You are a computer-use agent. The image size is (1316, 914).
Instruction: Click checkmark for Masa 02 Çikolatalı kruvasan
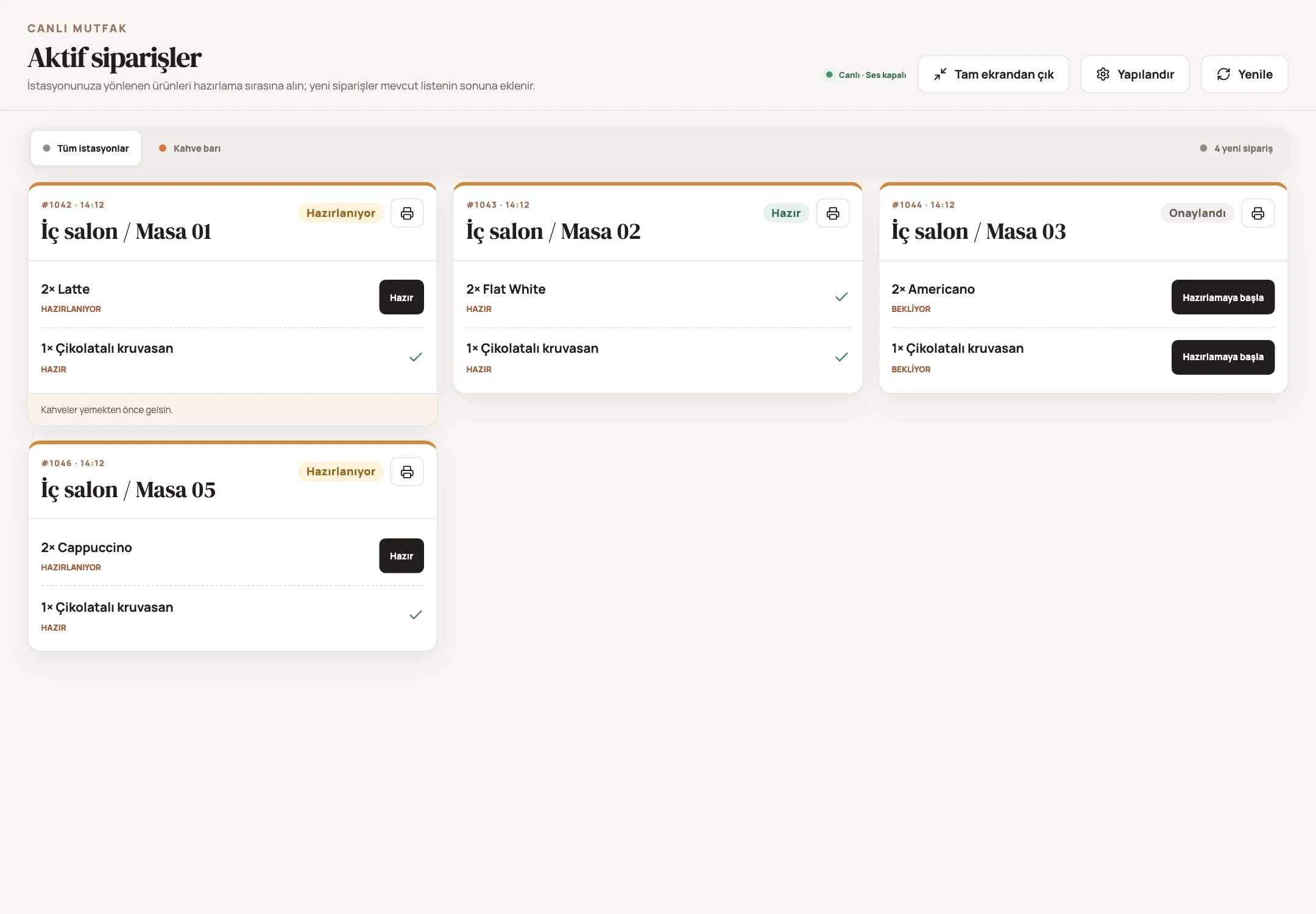(x=841, y=357)
